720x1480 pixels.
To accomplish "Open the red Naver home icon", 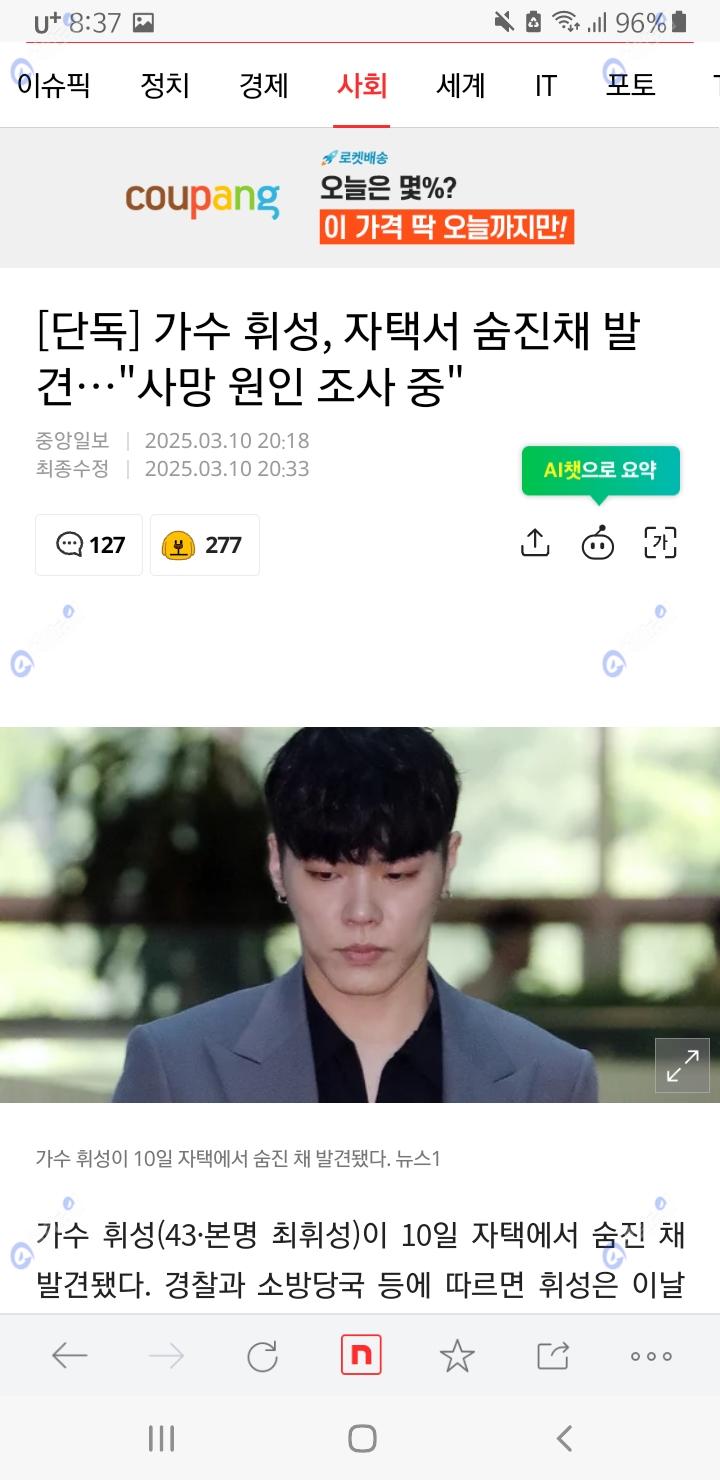I will coord(361,1355).
